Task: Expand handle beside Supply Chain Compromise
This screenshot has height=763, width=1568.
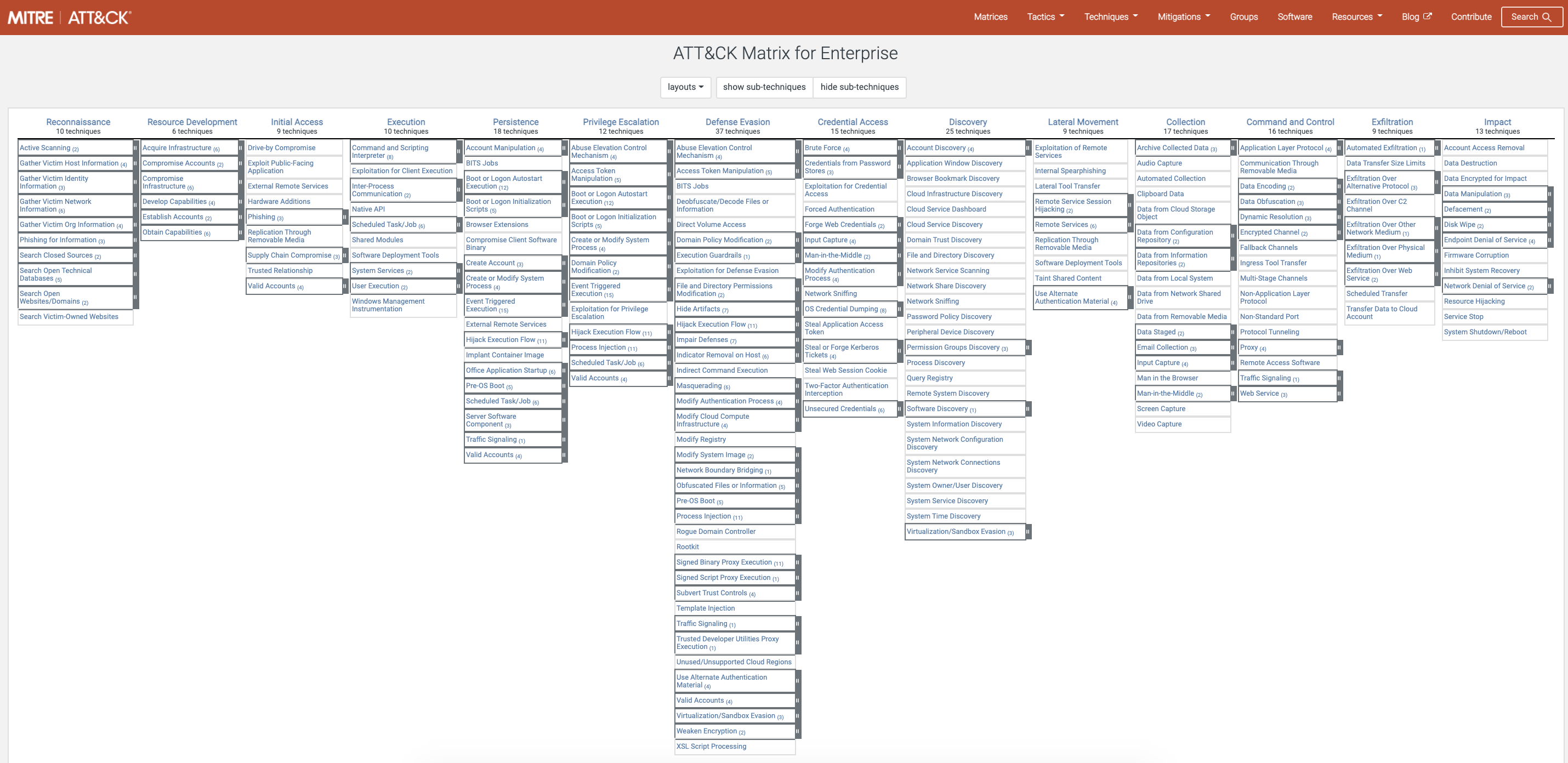Action: [345, 255]
